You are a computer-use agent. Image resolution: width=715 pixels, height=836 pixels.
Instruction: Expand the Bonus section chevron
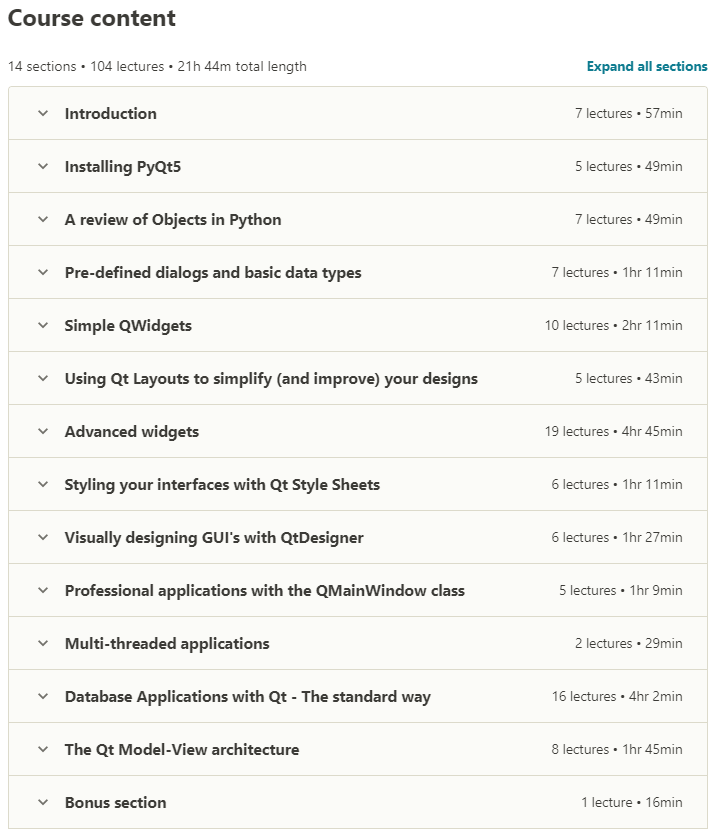coord(43,803)
